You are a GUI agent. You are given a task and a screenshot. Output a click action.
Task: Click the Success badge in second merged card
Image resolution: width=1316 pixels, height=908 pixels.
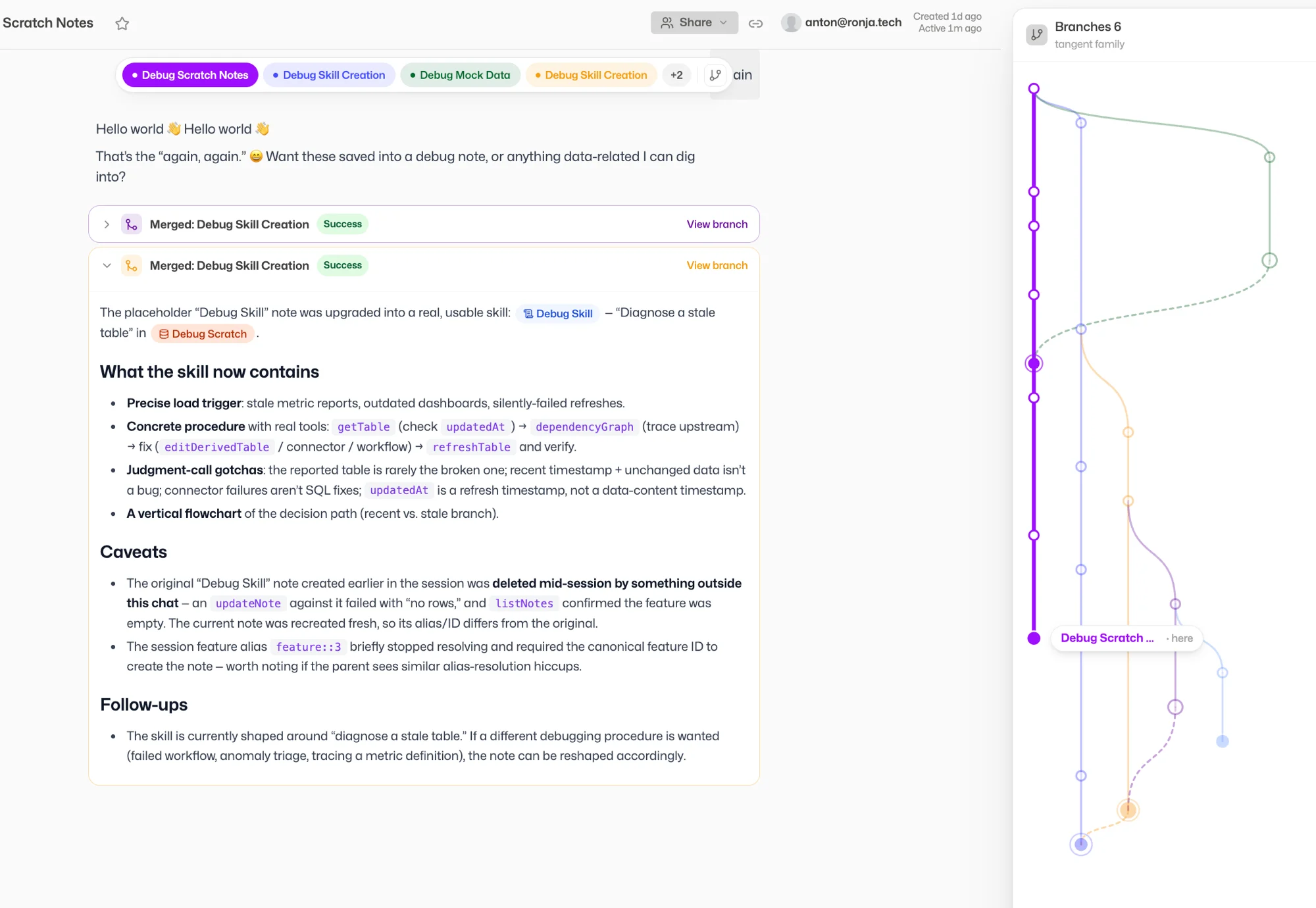point(342,266)
